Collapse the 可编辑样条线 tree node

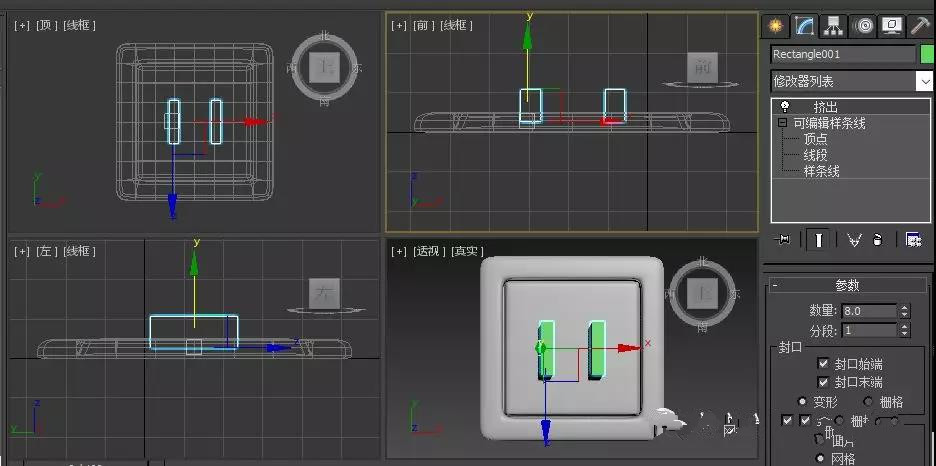(783, 123)
